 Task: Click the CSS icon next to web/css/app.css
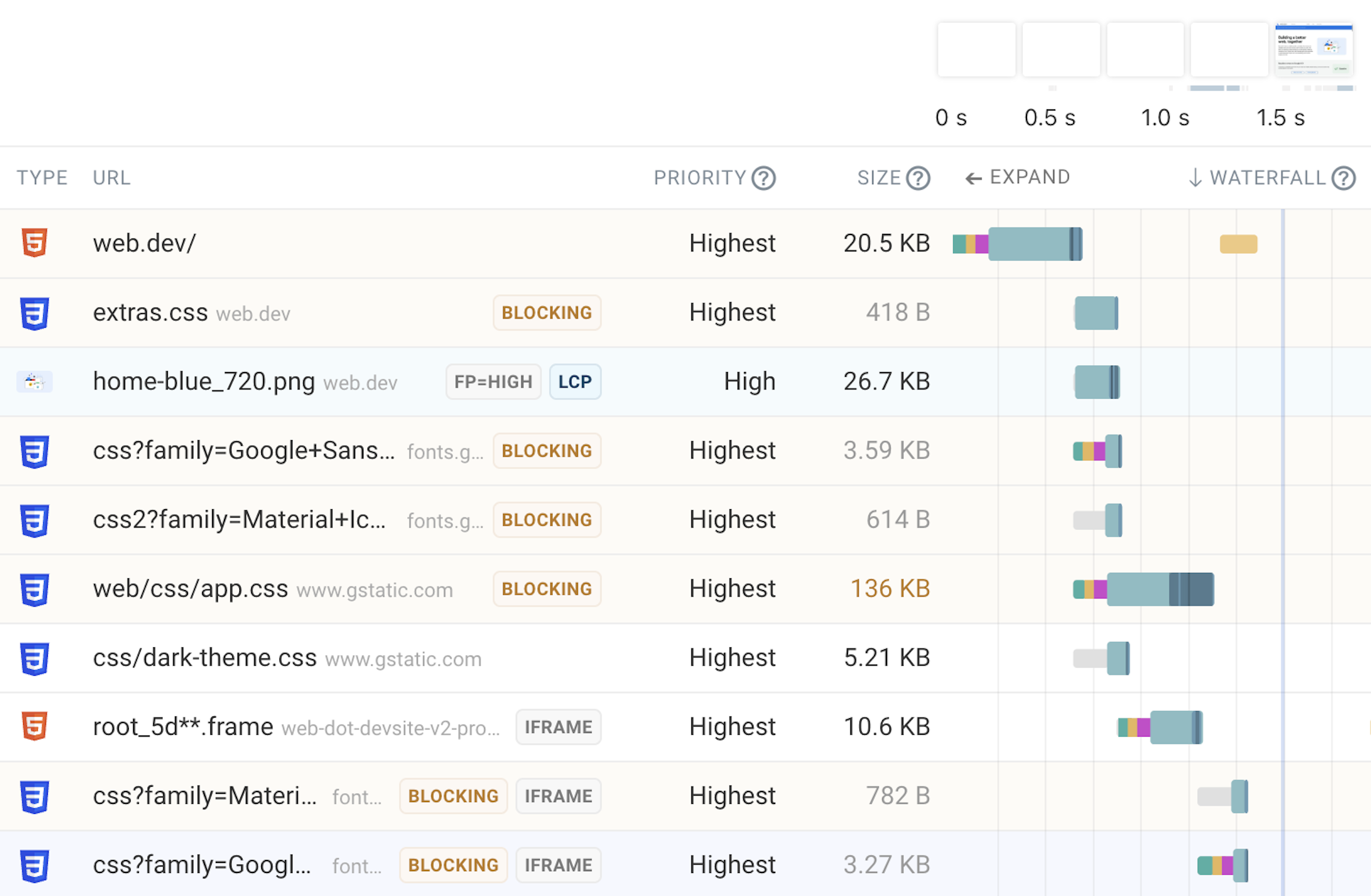pos(34,589)
